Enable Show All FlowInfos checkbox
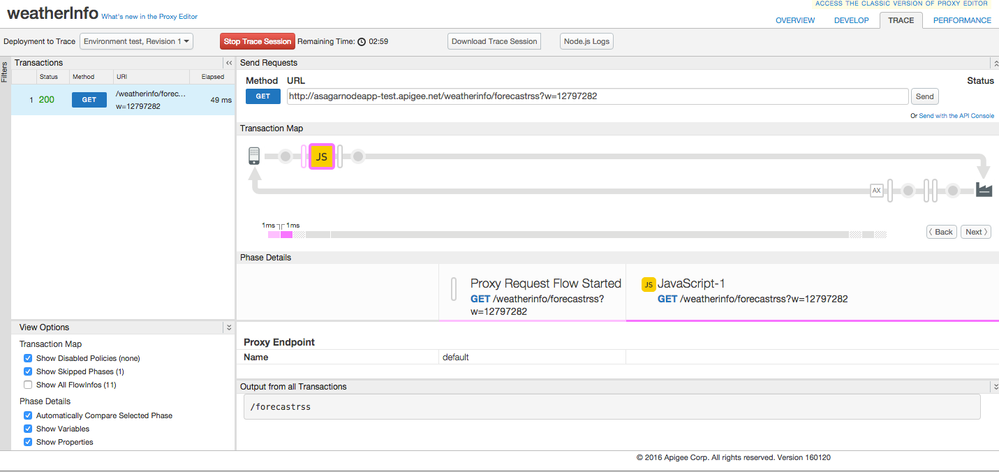Image resolution: width=999 pixels, height=472 pixels. click(x=27, y=385)
